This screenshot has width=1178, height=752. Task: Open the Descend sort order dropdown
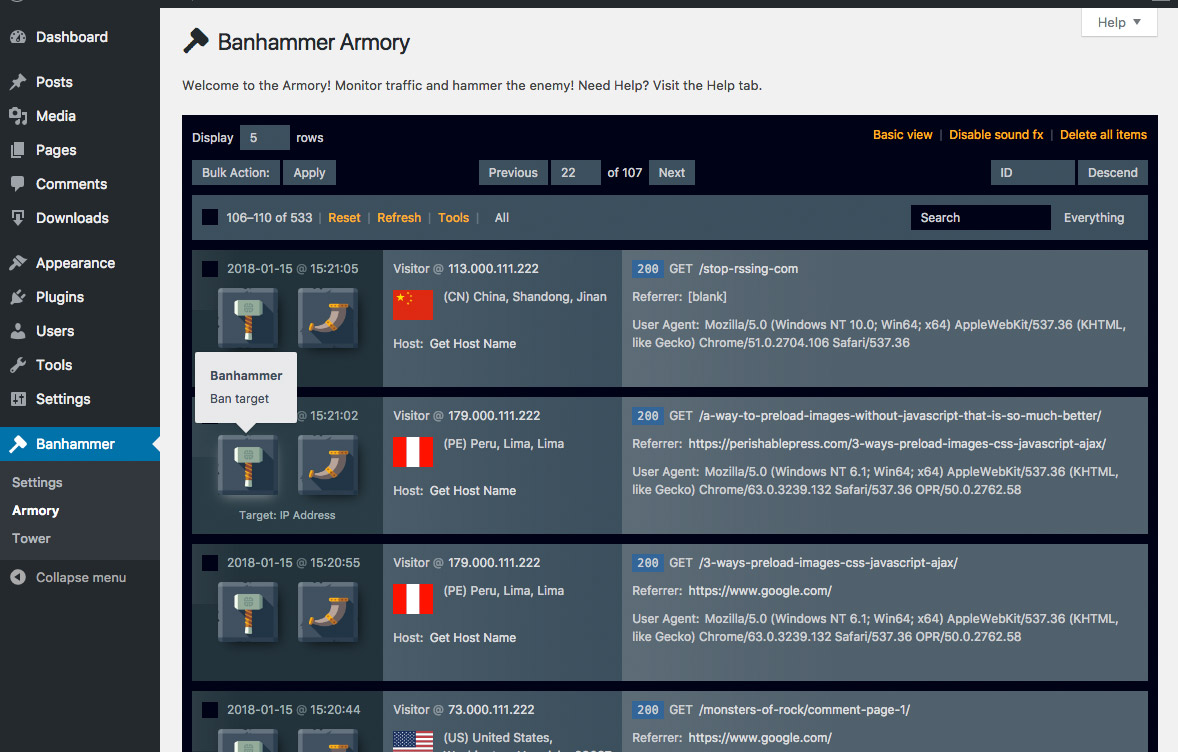pyautogui.click(x=1113, y=173)
